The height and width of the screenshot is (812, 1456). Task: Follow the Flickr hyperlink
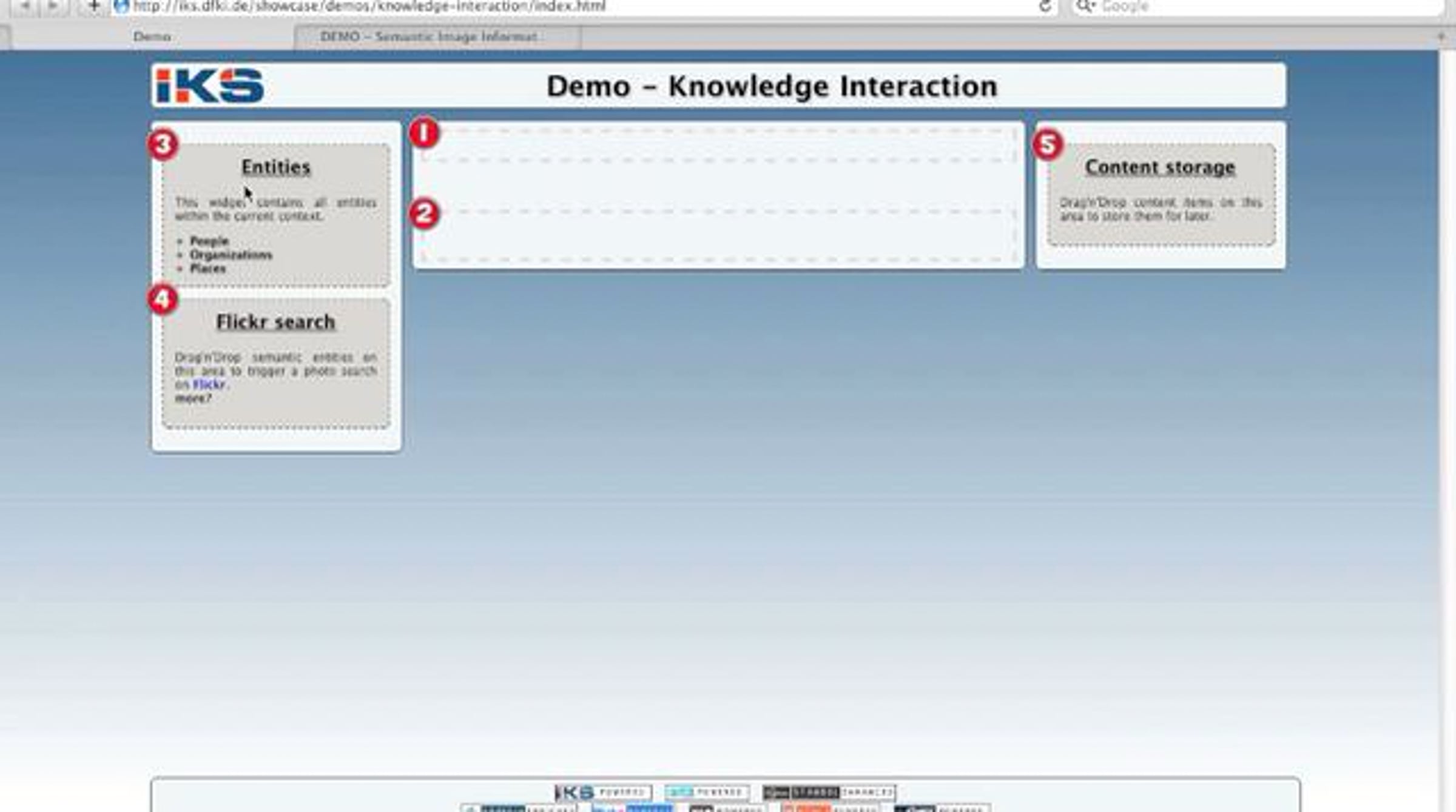coord(209,384)
